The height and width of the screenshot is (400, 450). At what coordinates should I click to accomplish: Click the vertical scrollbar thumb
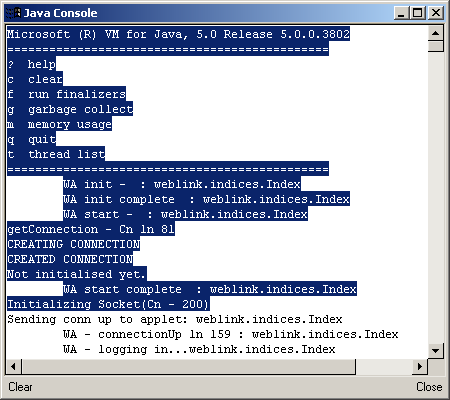435,46
